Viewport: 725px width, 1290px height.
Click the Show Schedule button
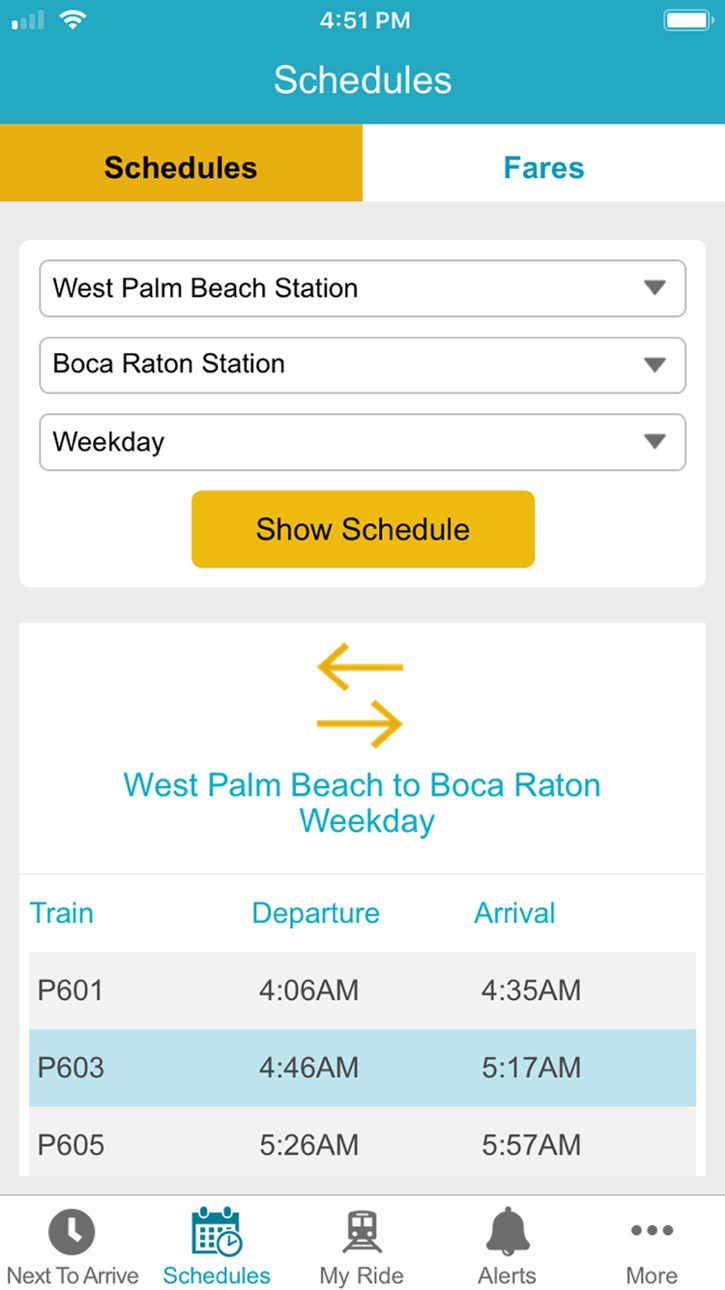click(x=363, y=529)
